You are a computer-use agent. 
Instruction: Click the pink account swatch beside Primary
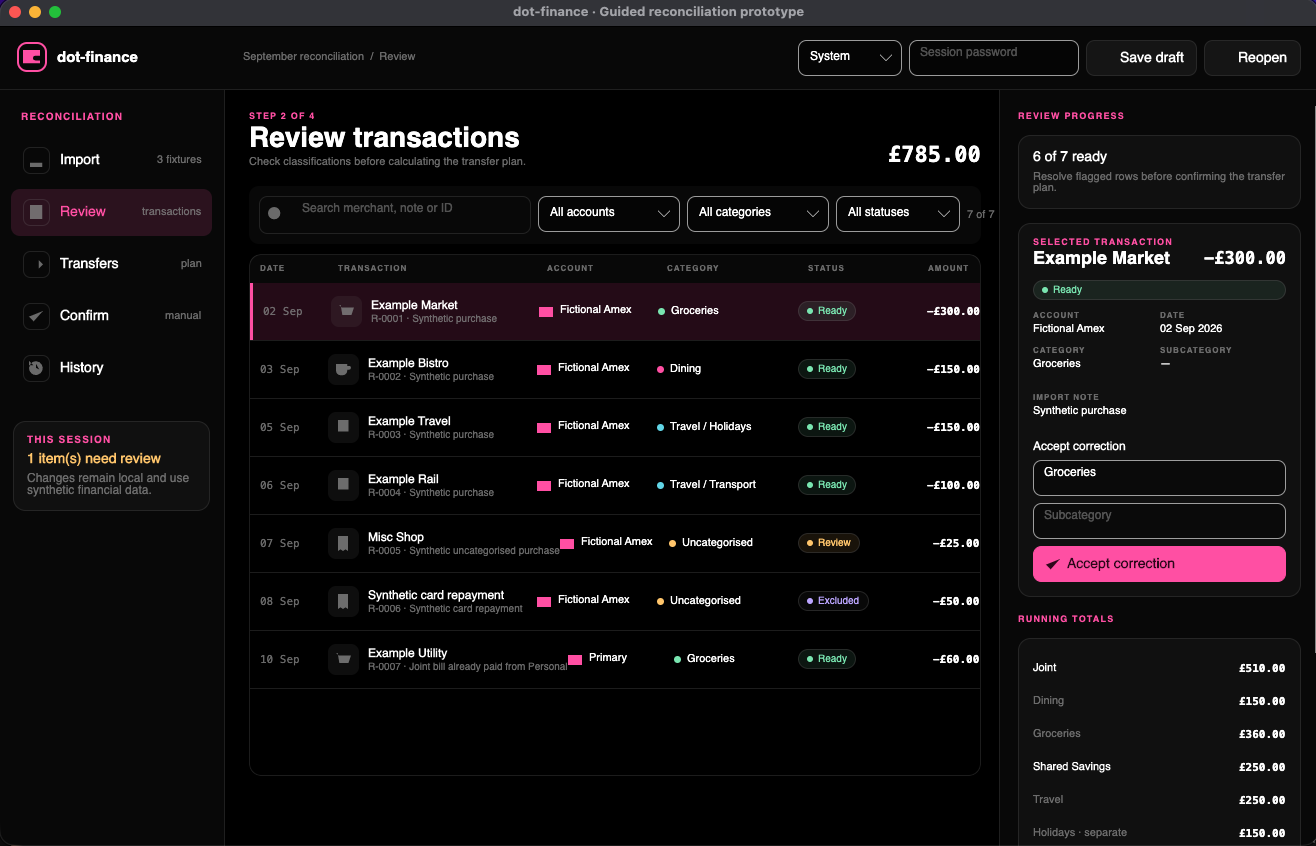pos(575,660)
